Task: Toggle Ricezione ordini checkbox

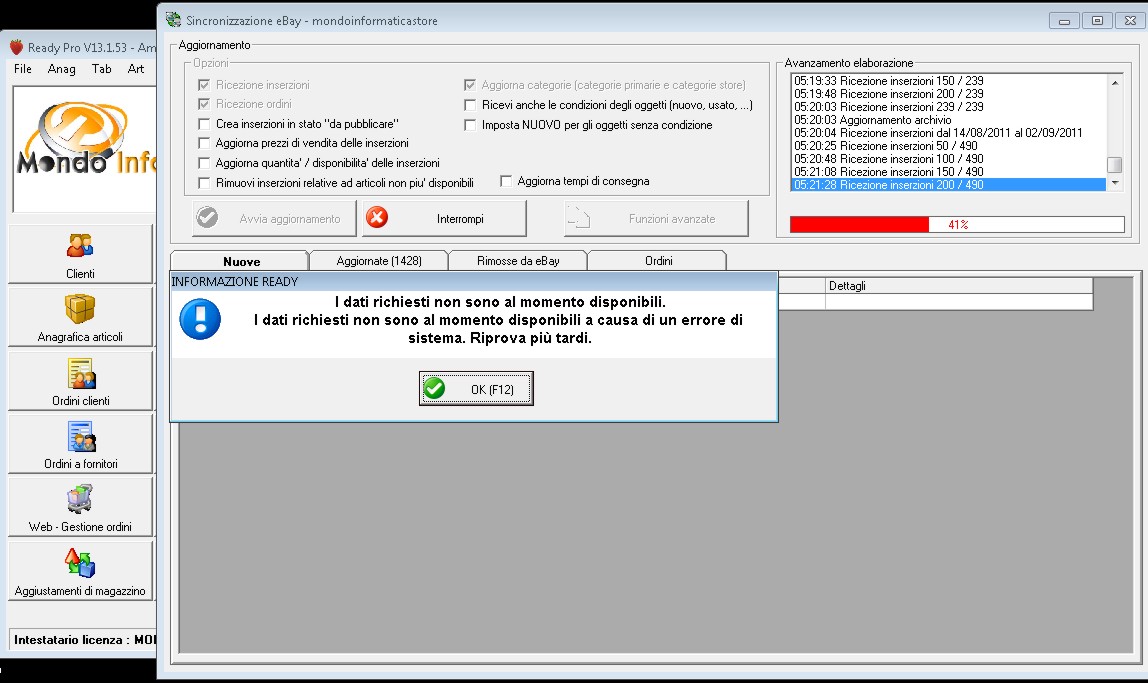Action: (204, 104)
